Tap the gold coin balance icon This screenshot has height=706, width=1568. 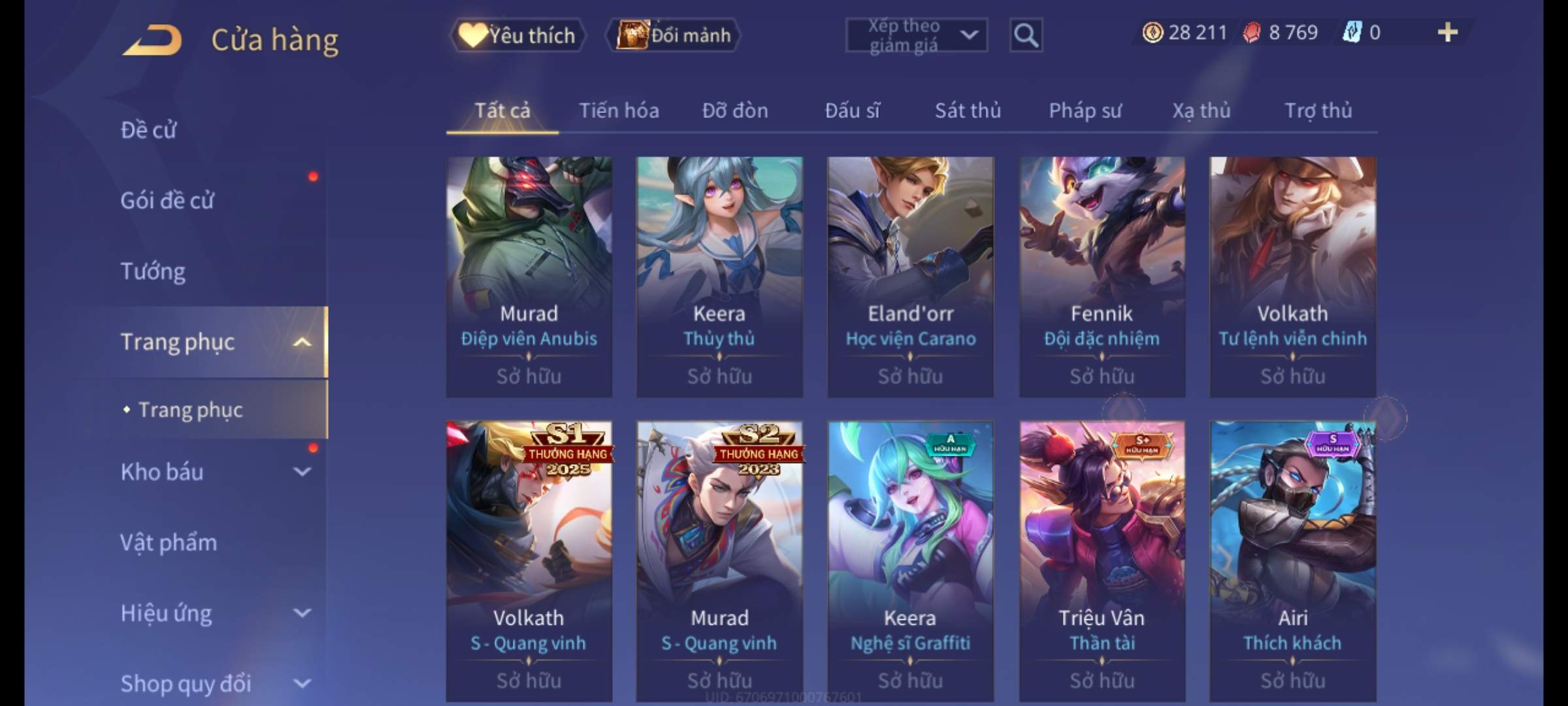pyautogui.click(x=1152, y=32)
